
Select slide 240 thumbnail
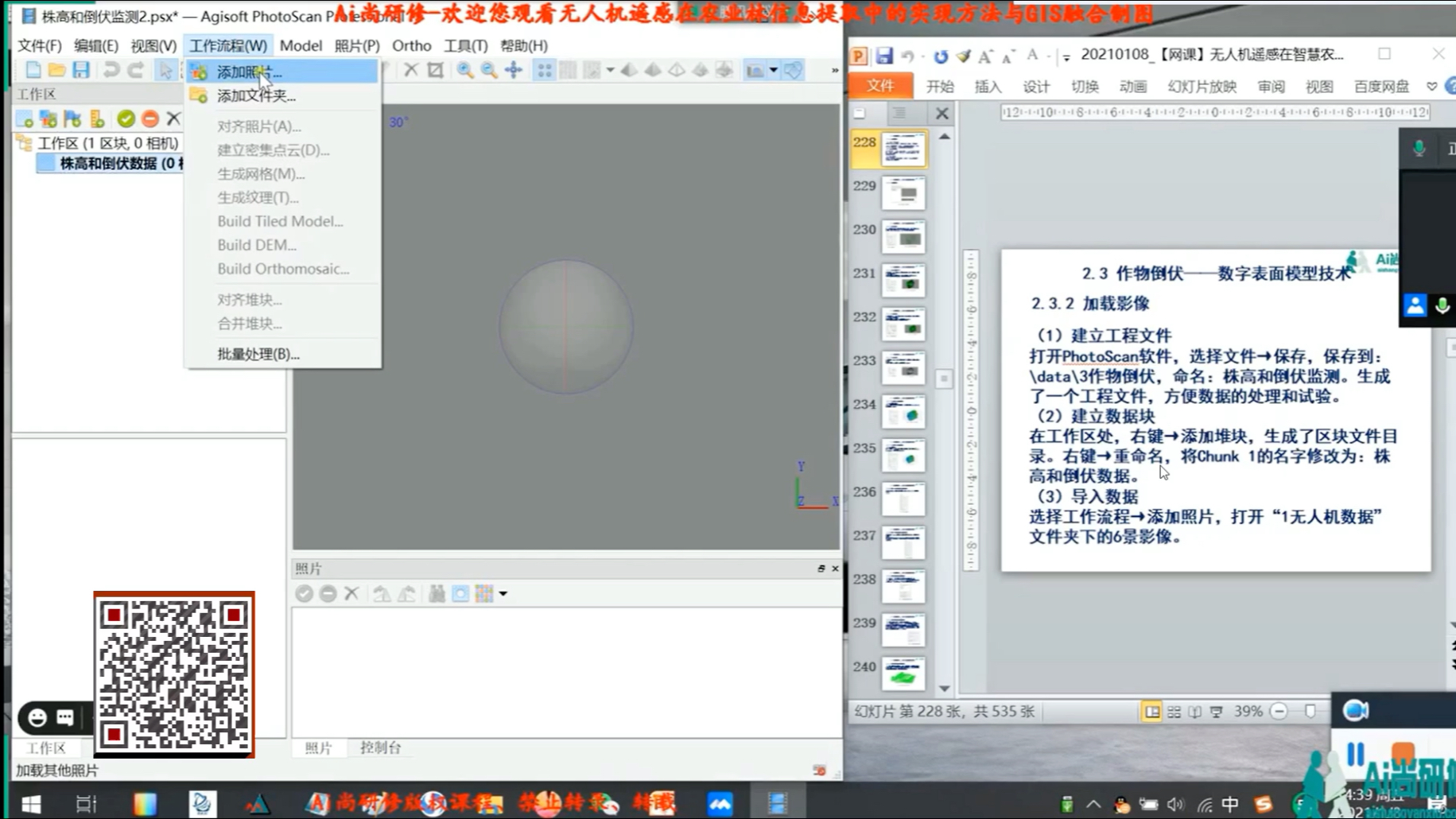903,674
